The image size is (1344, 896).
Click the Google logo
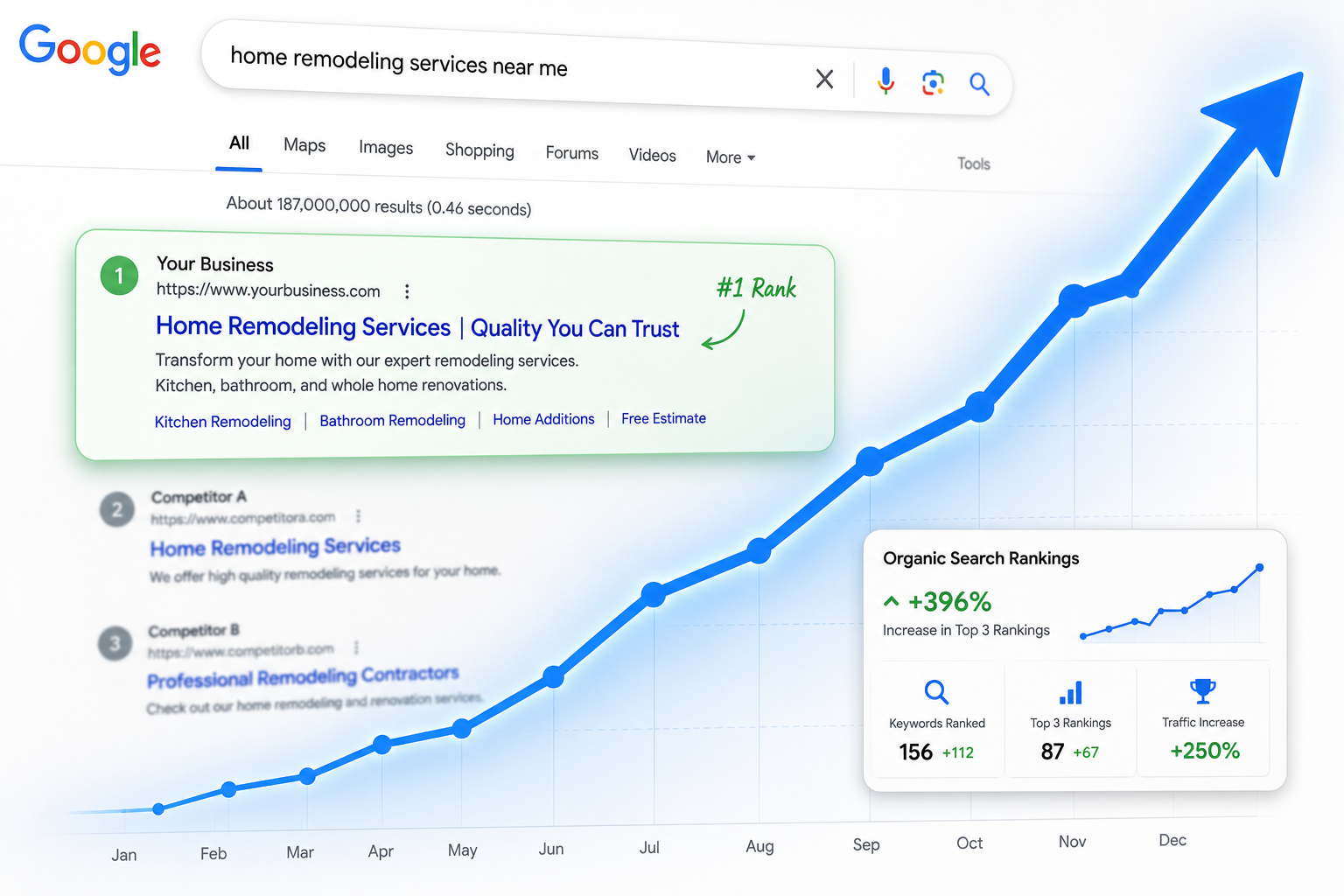click(90, 49)
